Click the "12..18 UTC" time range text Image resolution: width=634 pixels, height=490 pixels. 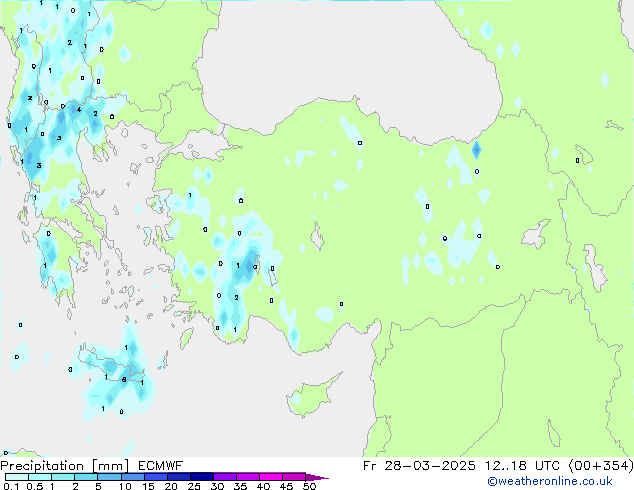click(522, 466)
